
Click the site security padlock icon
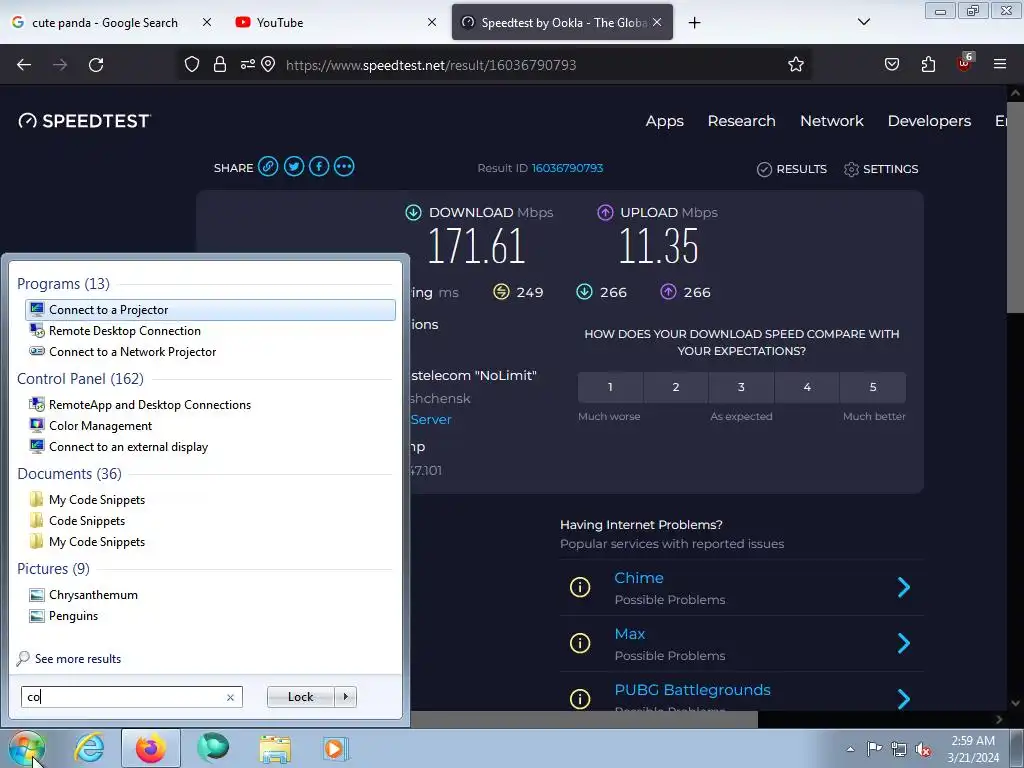[220, 65]
